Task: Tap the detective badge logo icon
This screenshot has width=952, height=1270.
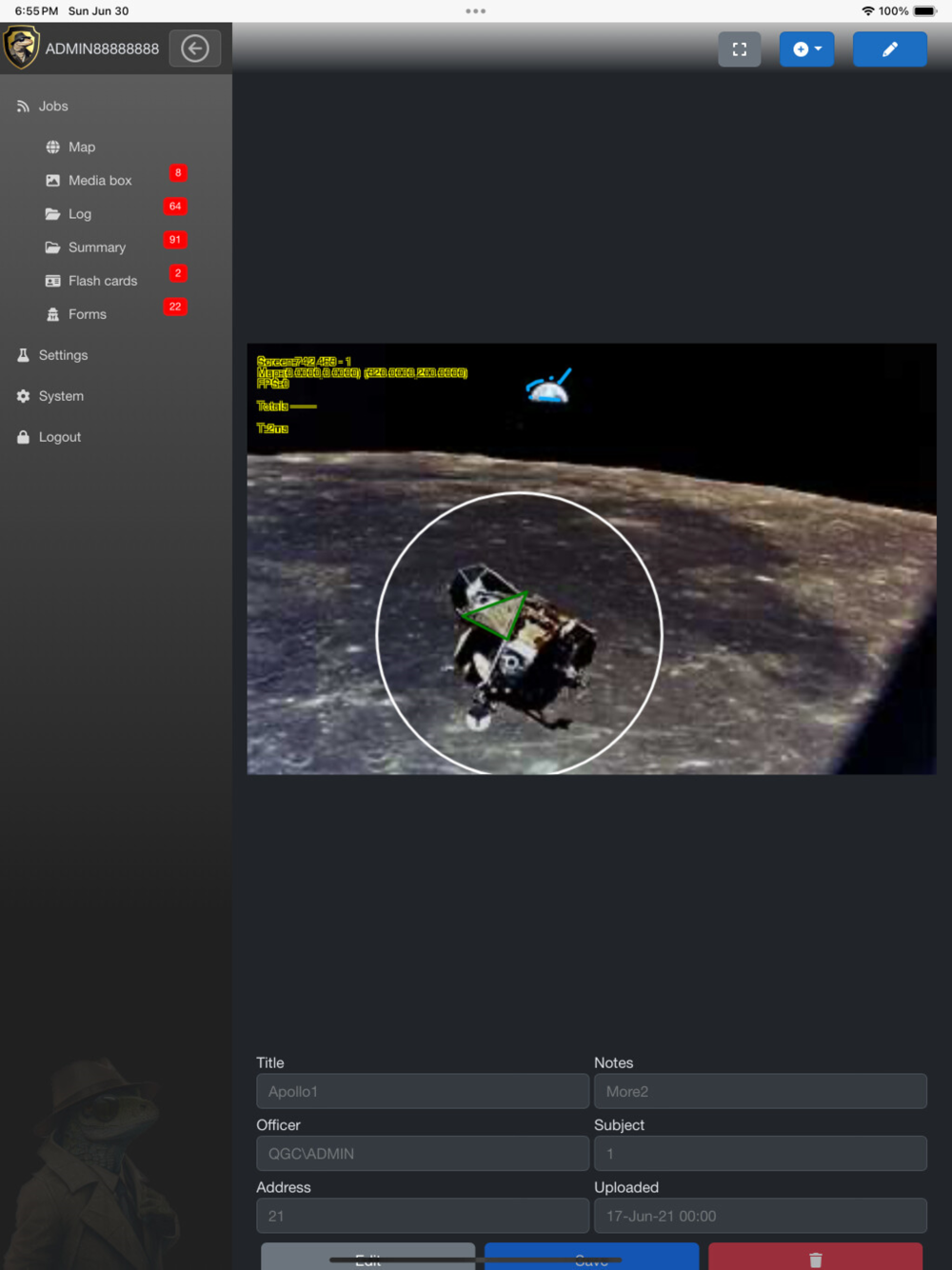Action: (21, 48)
